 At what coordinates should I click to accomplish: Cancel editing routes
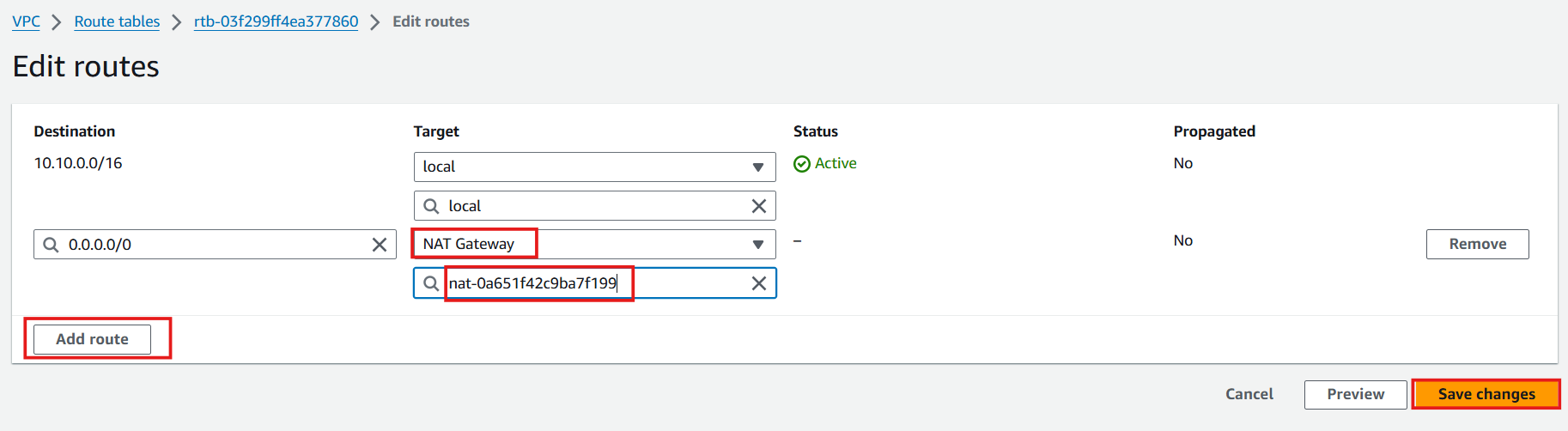coord(1249,394)
